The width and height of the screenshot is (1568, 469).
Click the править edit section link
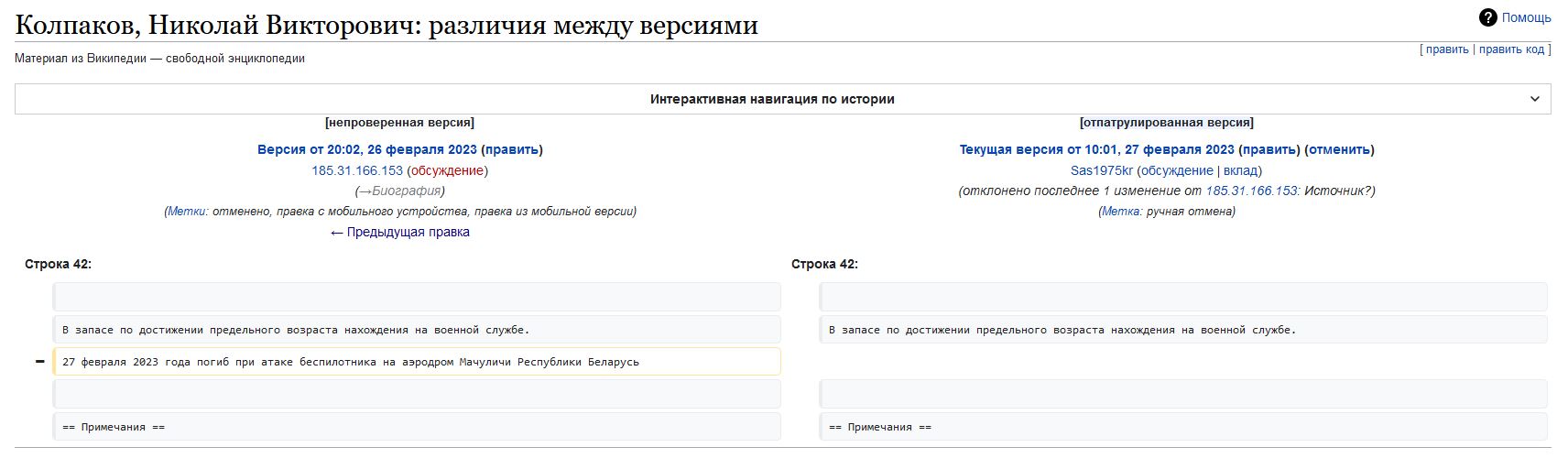click(1447, 49)
